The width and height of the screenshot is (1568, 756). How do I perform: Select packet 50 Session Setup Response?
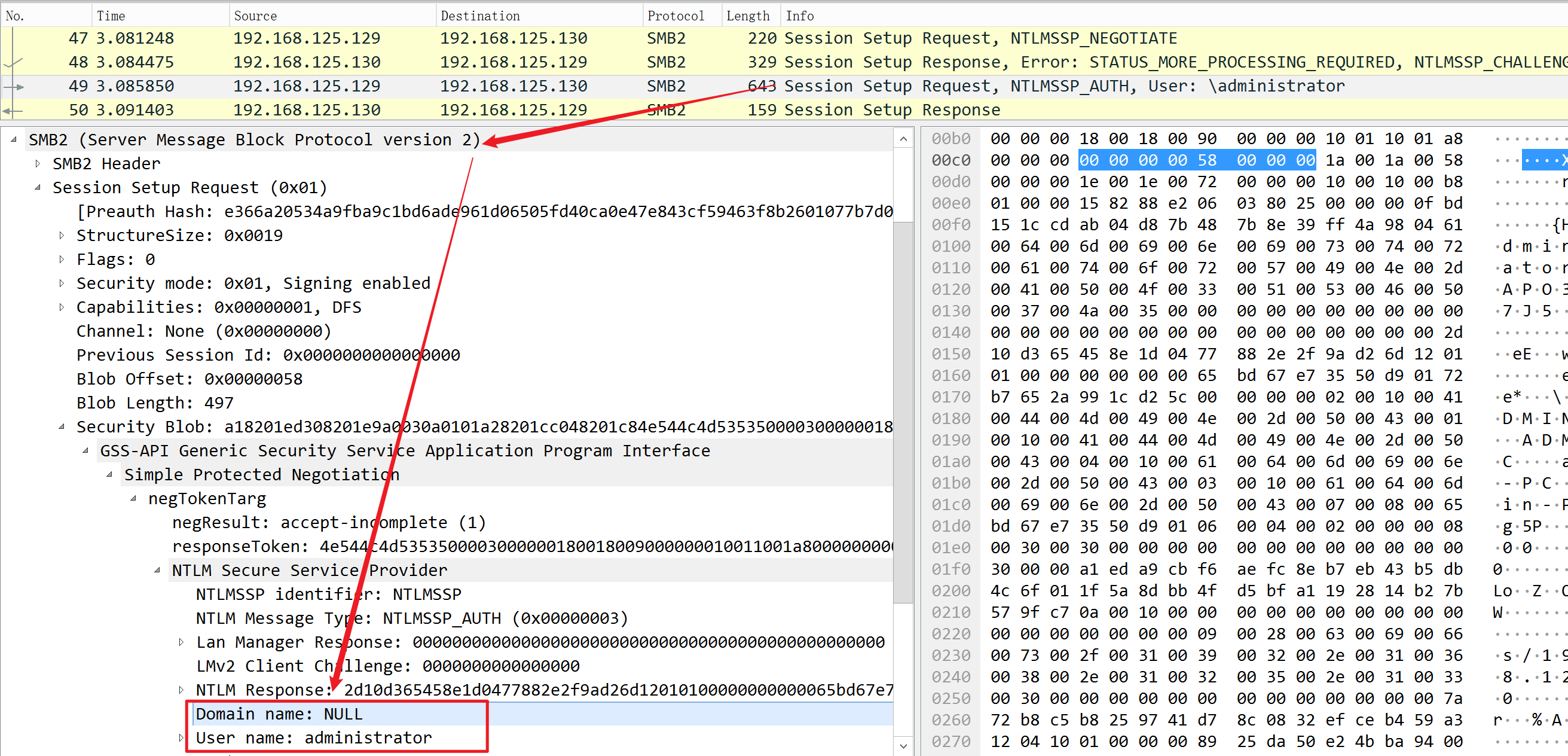click(x=784, y=109)
